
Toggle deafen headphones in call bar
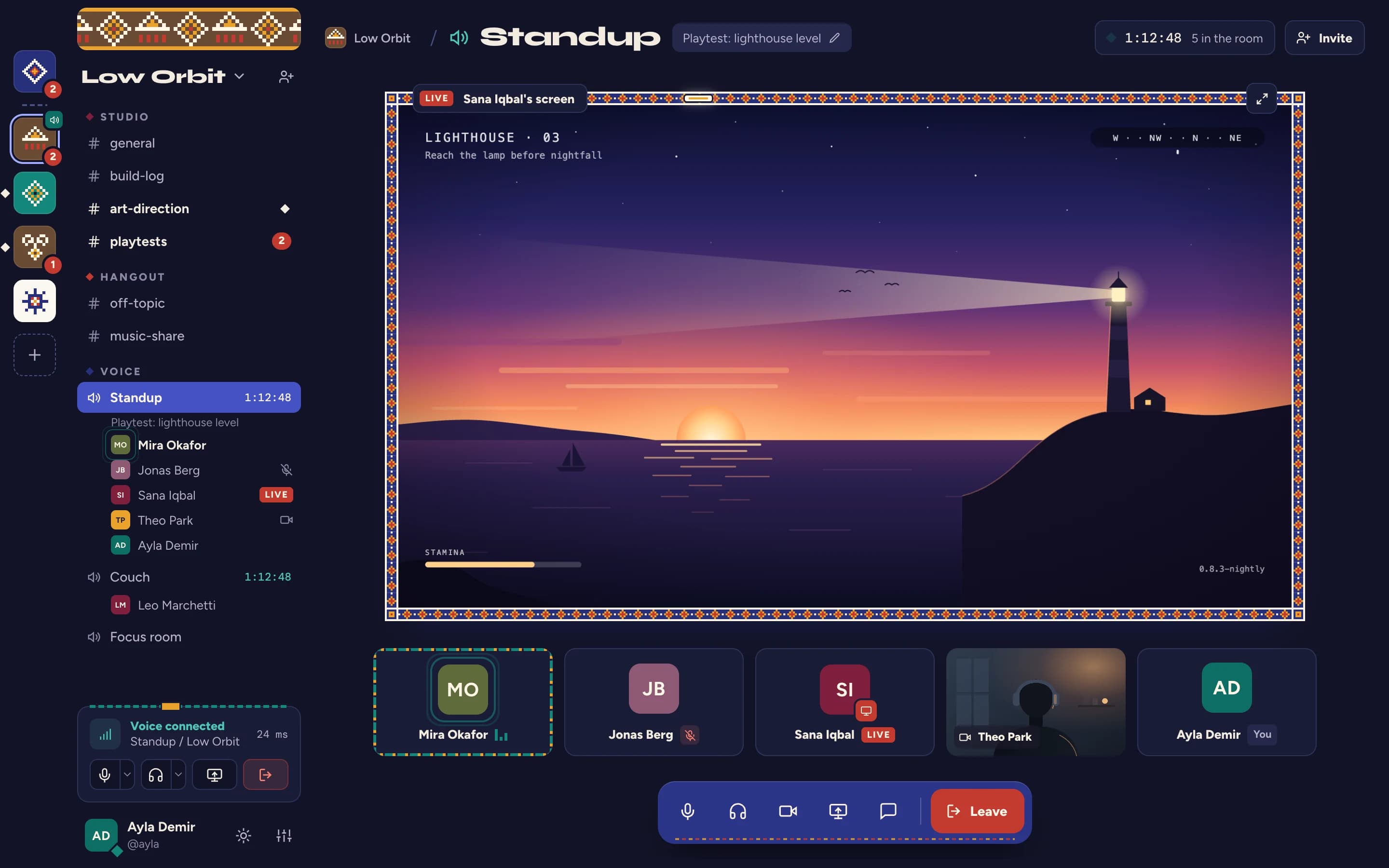pos(737,811)
